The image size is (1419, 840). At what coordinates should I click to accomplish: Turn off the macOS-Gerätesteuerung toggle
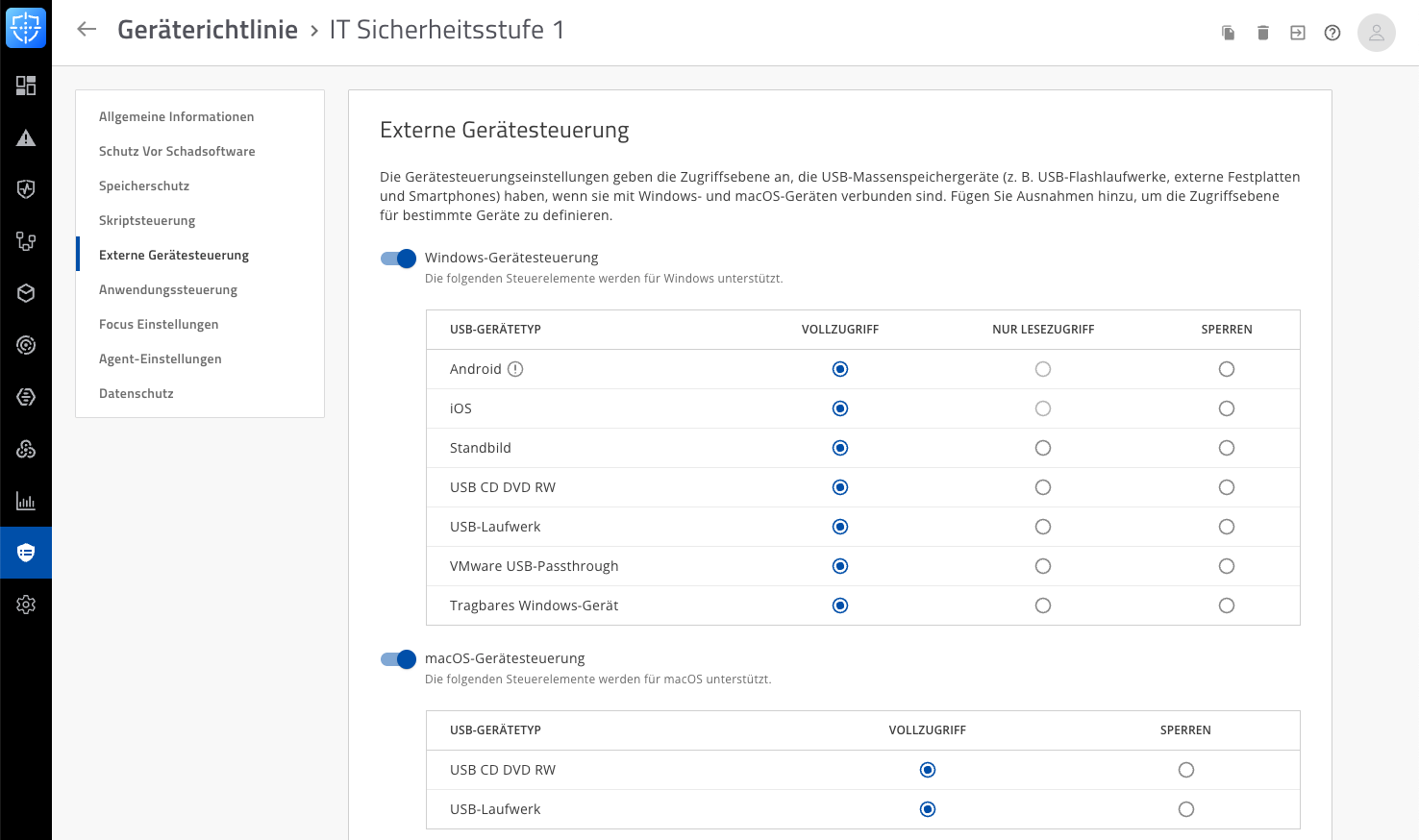tap(398, 658)
